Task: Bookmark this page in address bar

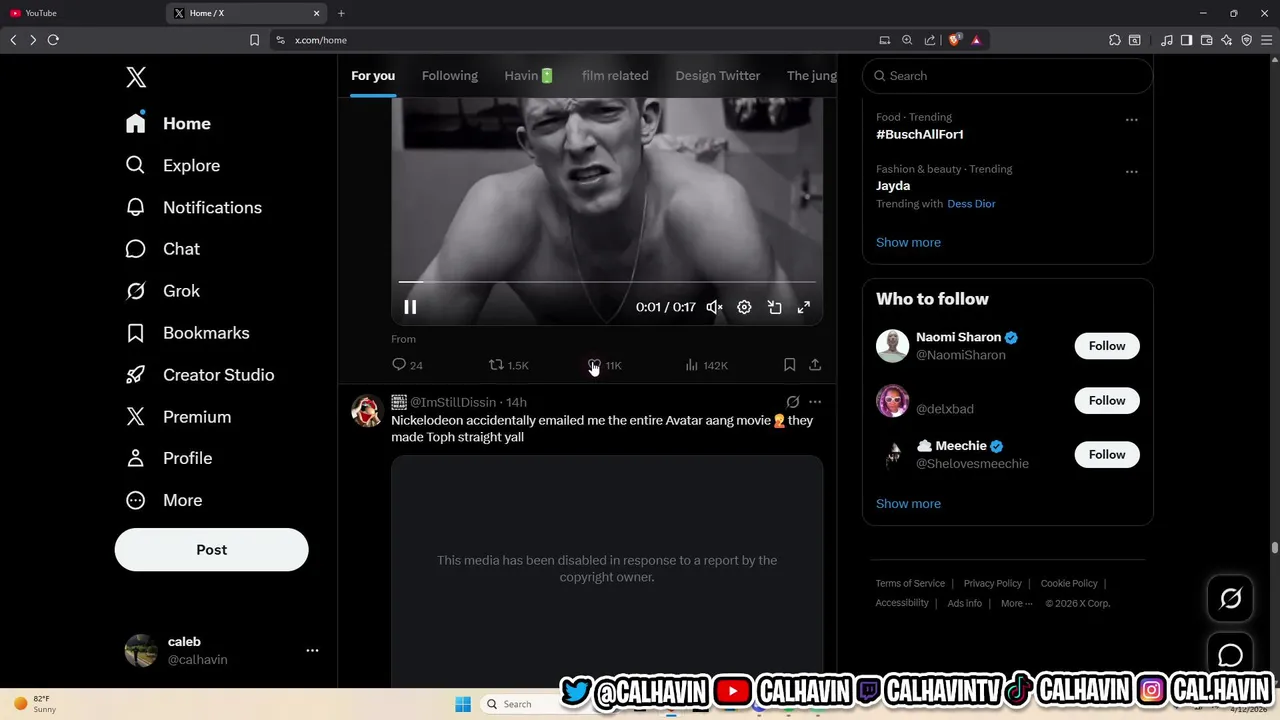Action: (x=254, y=40)
